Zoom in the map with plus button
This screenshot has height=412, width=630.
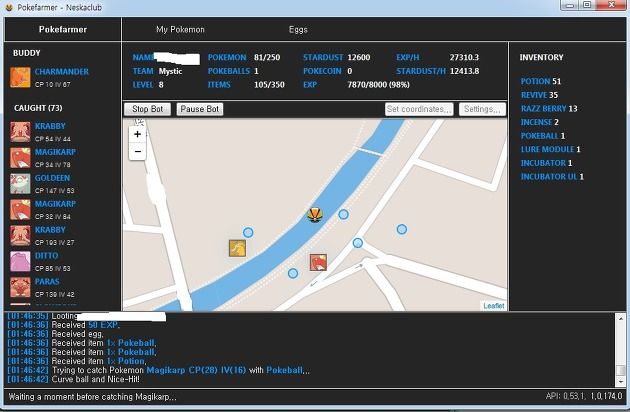(137, 134)
